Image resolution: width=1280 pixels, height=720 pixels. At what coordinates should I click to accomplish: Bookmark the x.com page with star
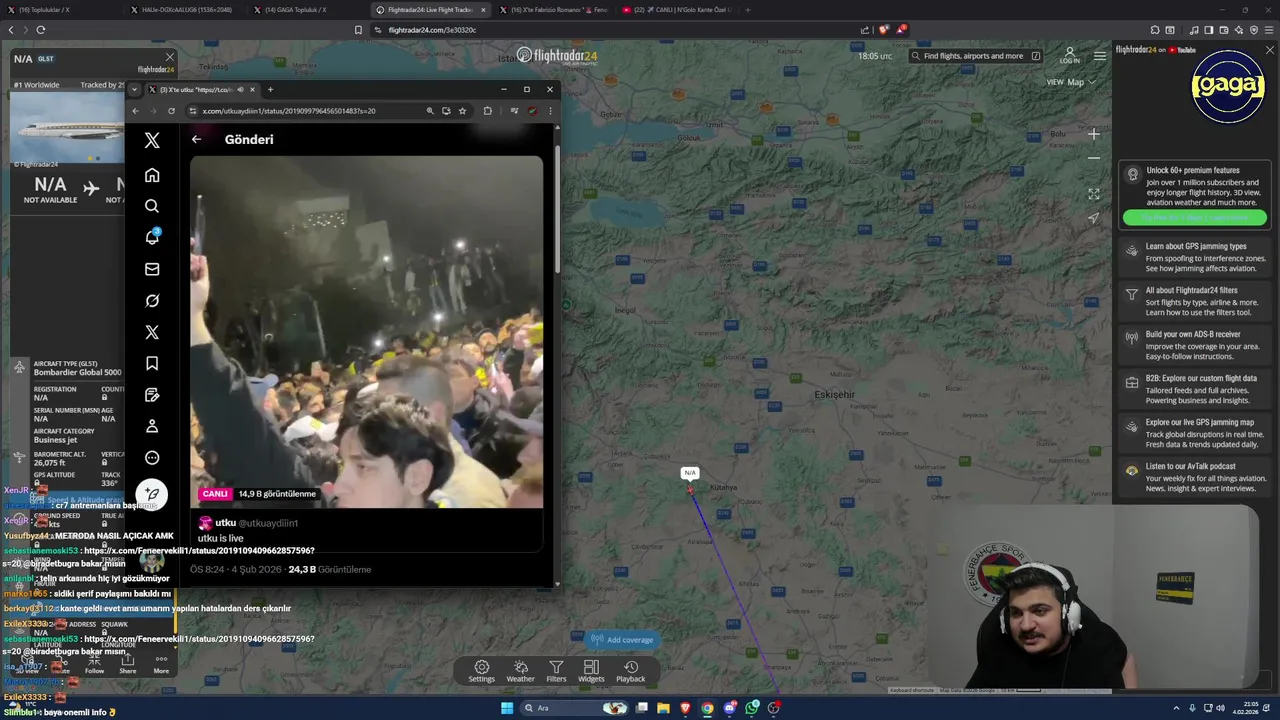click(462, 111)
